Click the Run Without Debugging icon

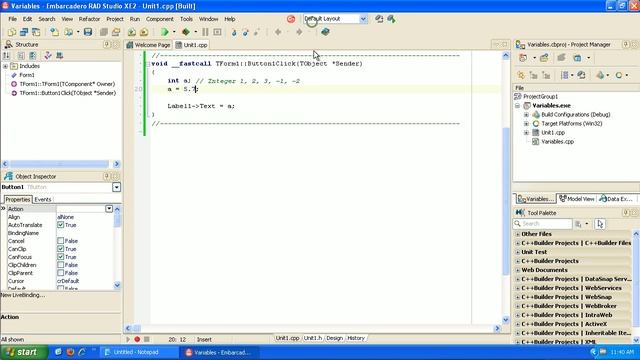tap(186, 32)
